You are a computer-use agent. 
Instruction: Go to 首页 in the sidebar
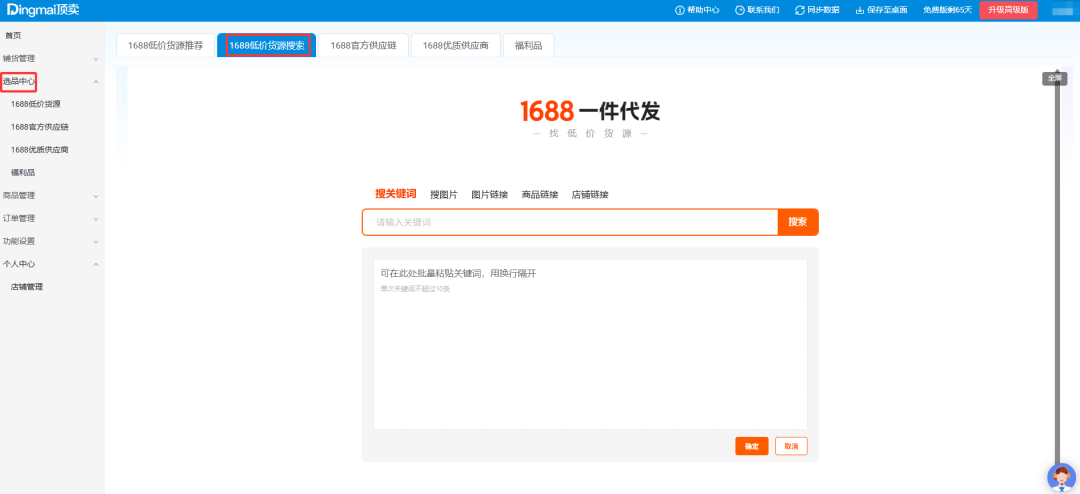coord(12,35)
